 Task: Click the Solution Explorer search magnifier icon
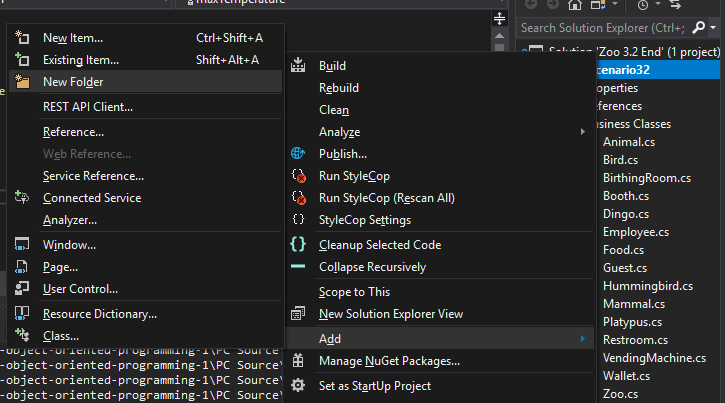(x=699, y=28)
